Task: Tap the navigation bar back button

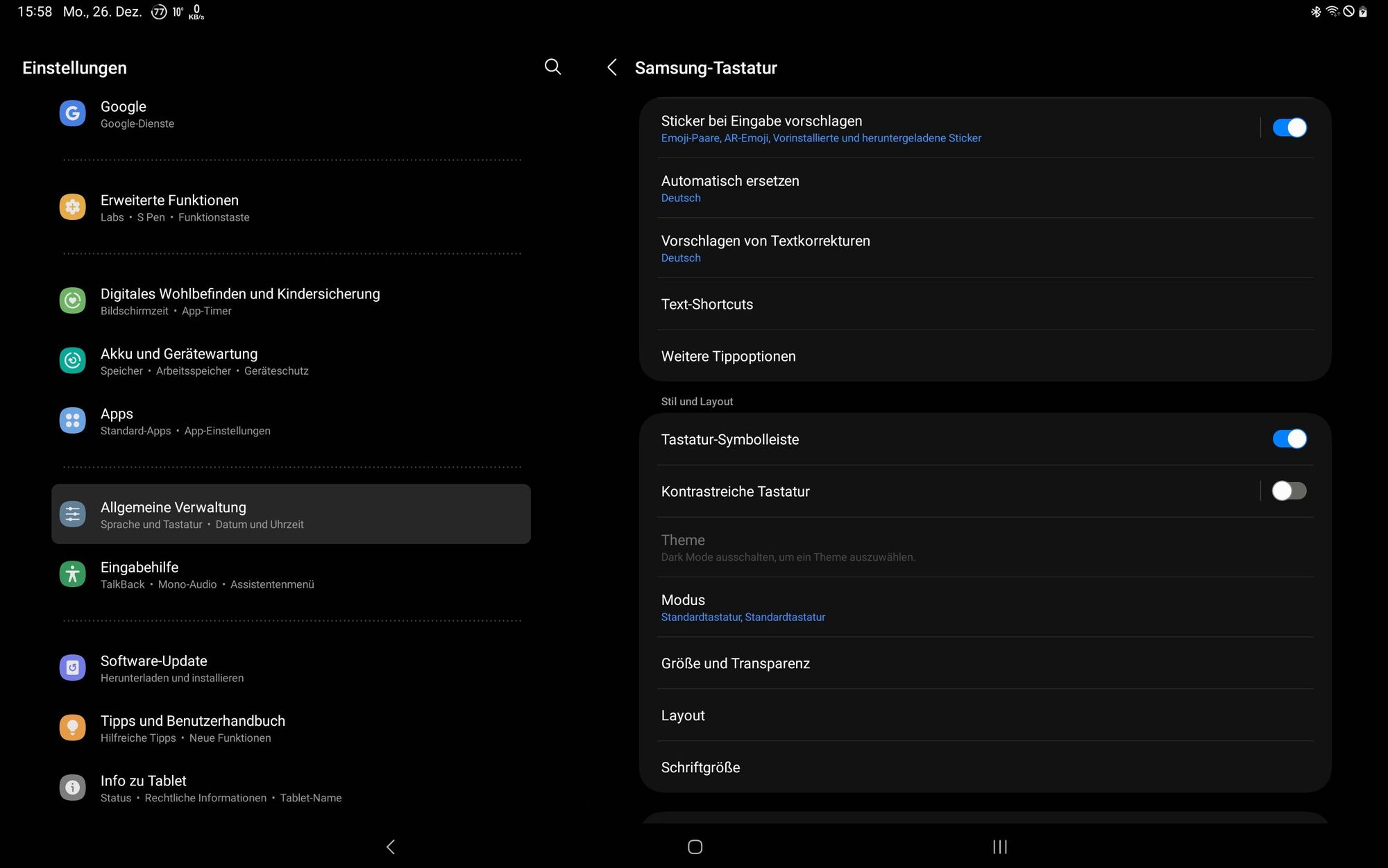Action: [x=391, y=846]
